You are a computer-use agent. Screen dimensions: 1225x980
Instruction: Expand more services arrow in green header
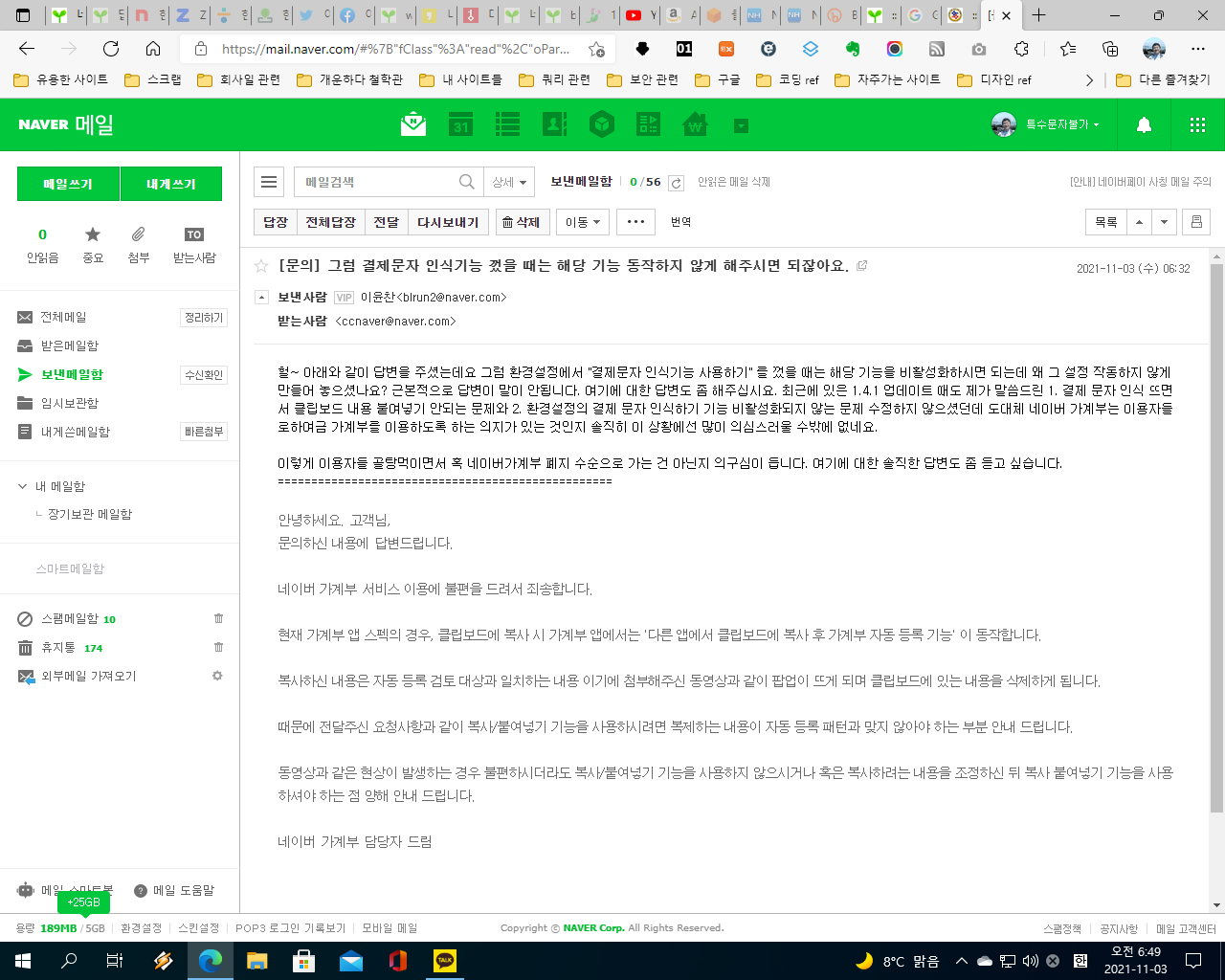click(x=741, y=125)
